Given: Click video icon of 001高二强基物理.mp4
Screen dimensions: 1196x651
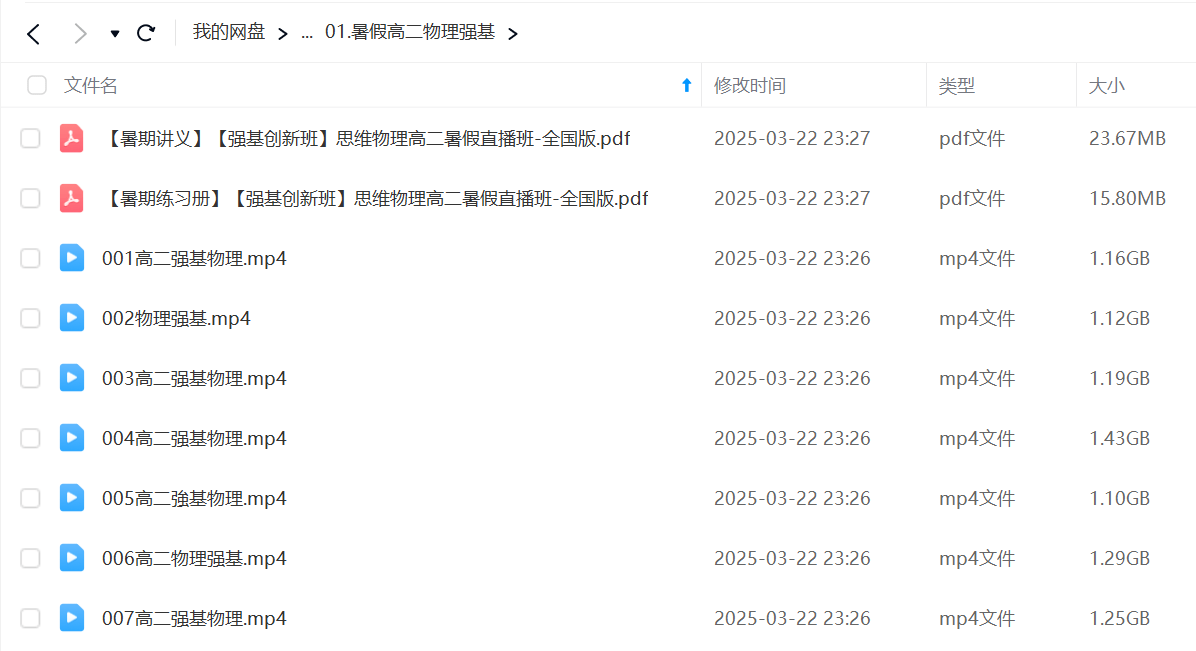Looking at the screenshot, I should (72, 258).
